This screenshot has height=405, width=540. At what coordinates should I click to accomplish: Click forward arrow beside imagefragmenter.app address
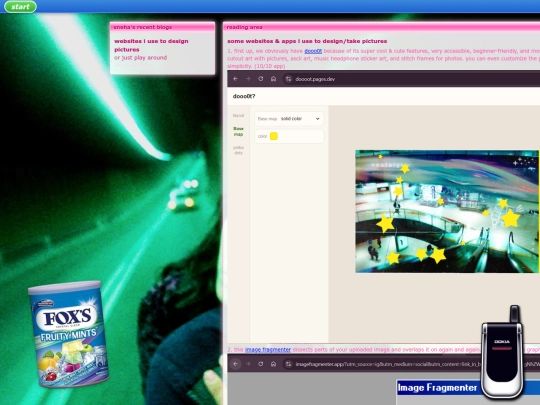pos(248,364)
